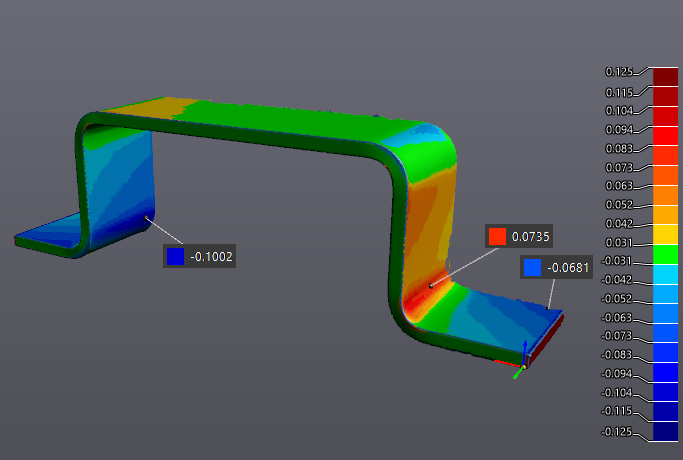The width and height of the screenshot is (683, 460).
Task: Select the 0.0735 deviation annotation label
Action: click(x=519, y=236)
